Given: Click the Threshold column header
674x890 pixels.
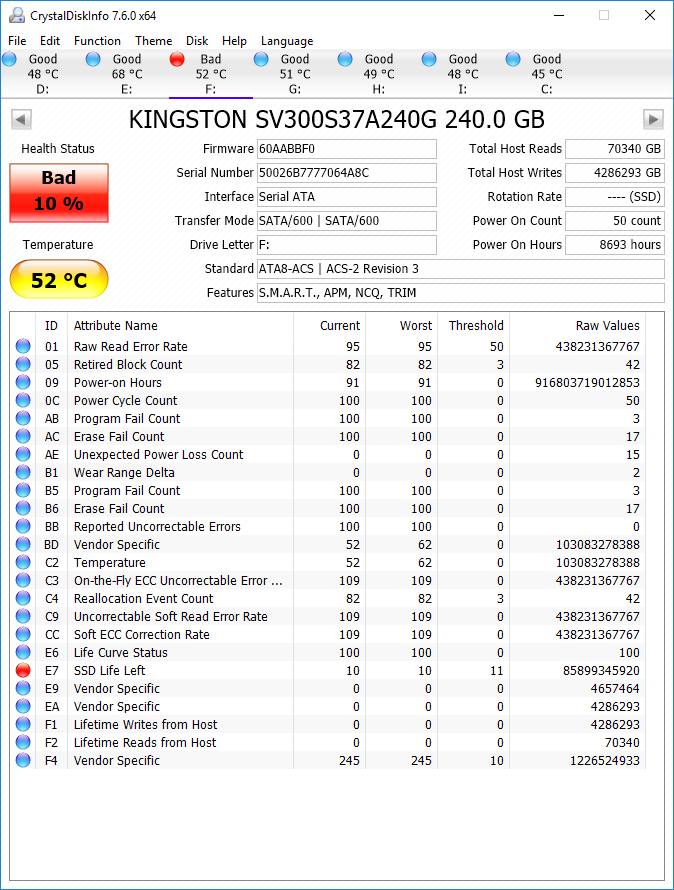Looking at the screenshot, I should click(x=474, y=326).
